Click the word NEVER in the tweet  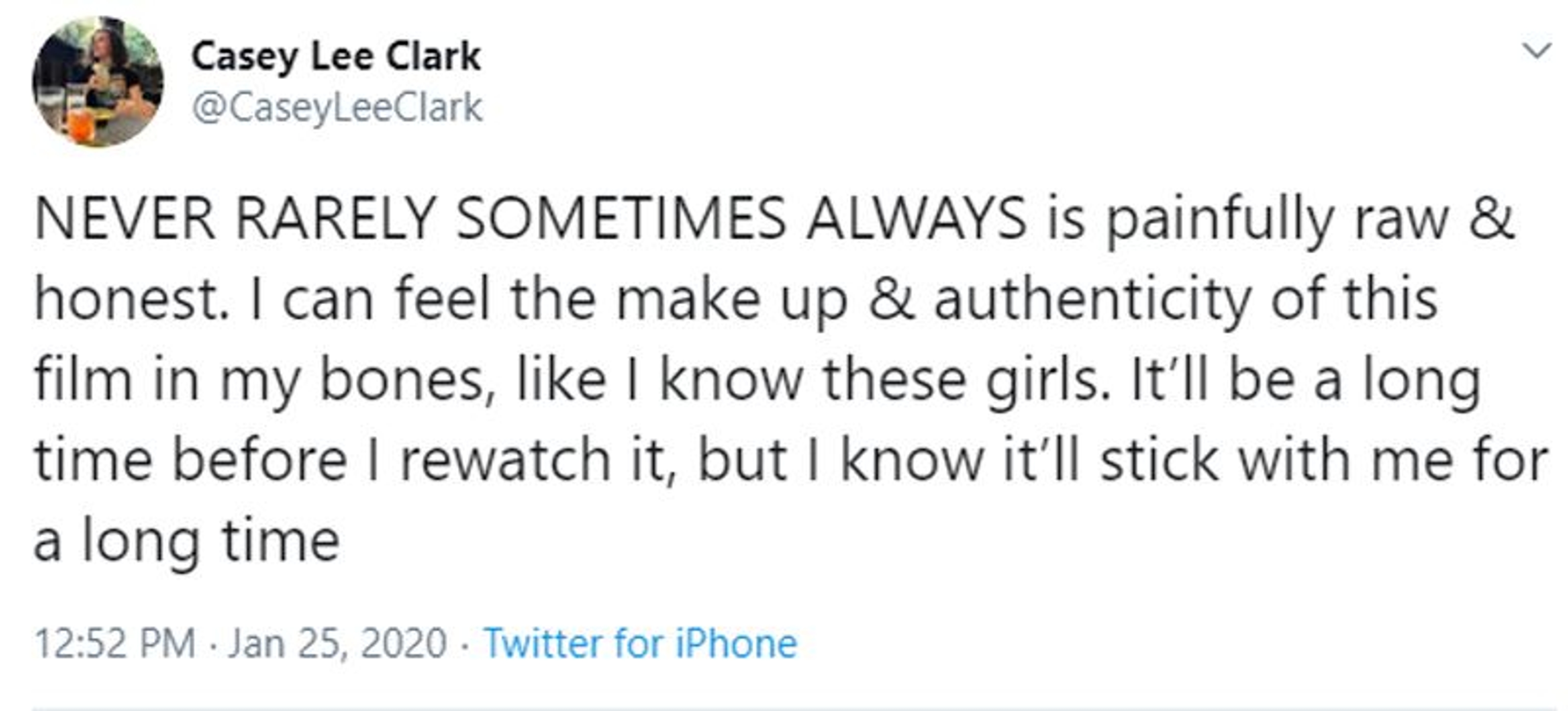click(125, 219)
